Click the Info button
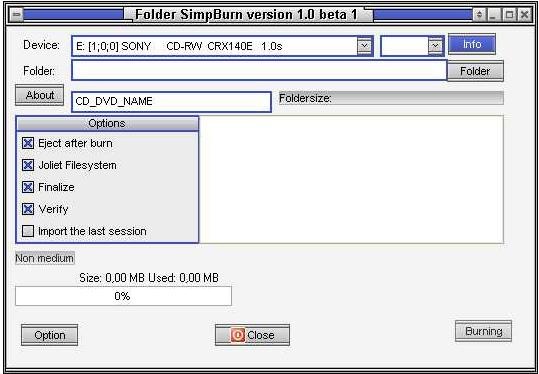Screen dimensions: 539x374 (x=472, y=44)
